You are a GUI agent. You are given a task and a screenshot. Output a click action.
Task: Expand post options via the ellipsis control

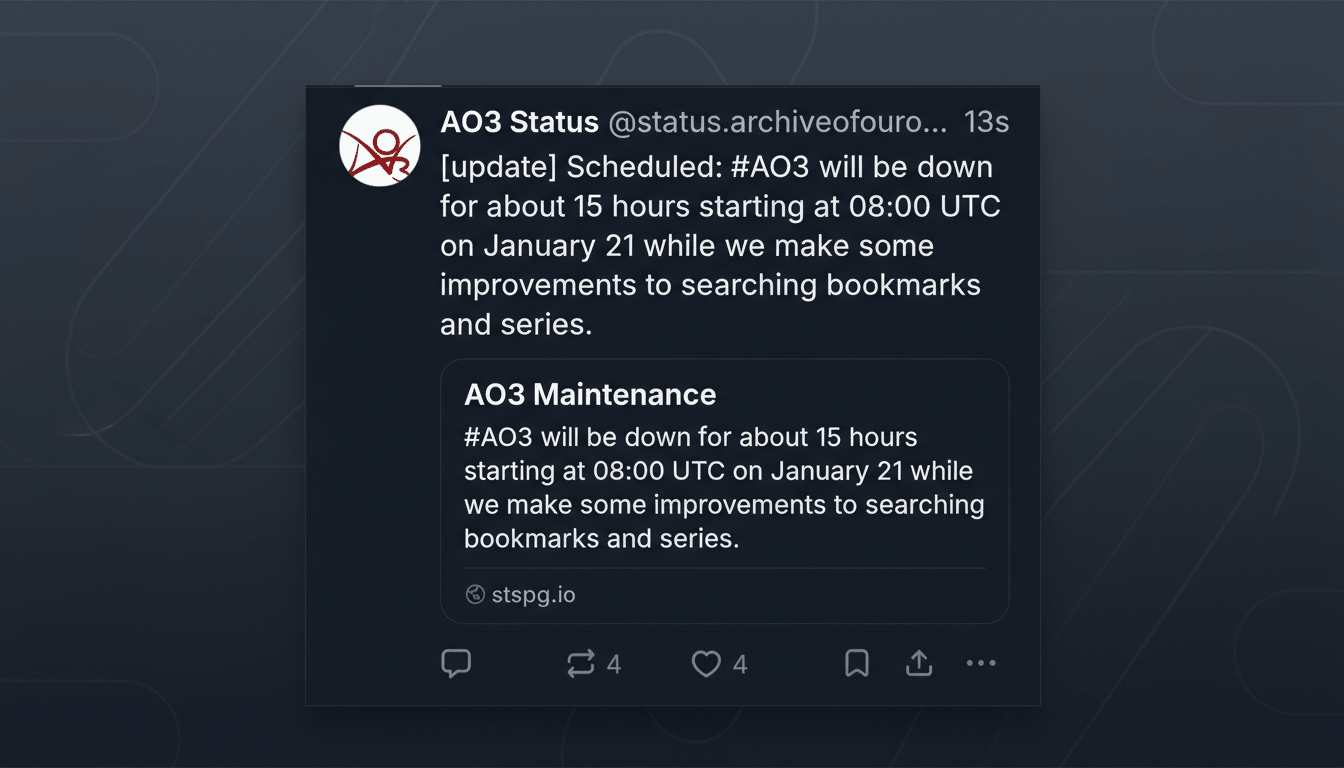tap(981, 663)
